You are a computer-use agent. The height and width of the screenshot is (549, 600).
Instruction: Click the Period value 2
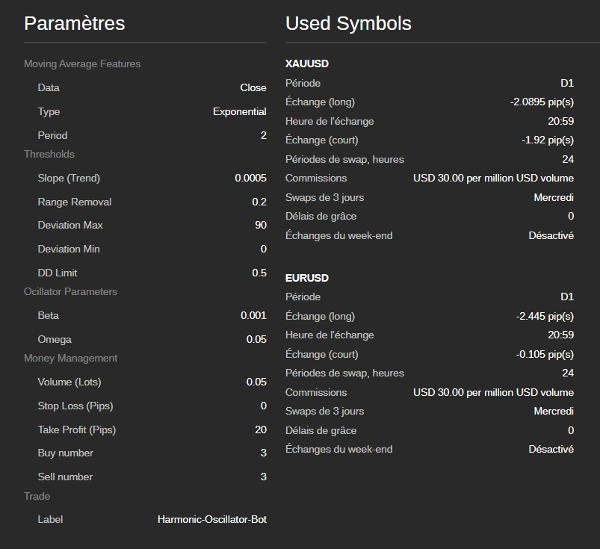(263, 136)
